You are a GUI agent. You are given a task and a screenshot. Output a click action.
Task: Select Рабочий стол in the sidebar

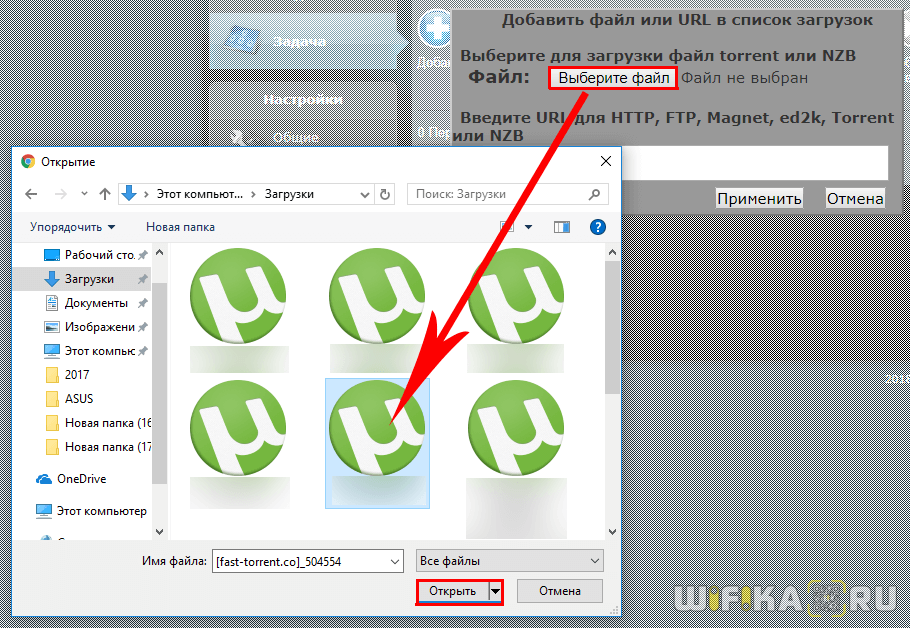[x=96, y=255]
